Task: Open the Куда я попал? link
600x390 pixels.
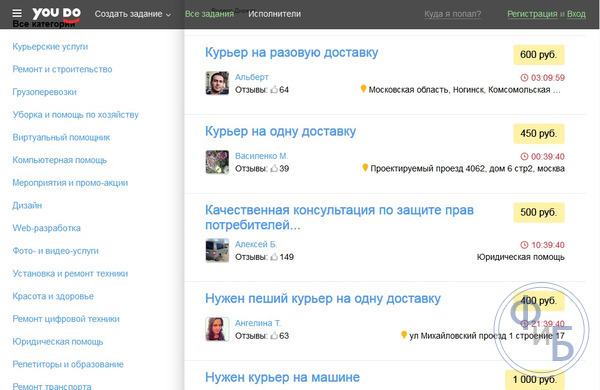Action: 452,14
